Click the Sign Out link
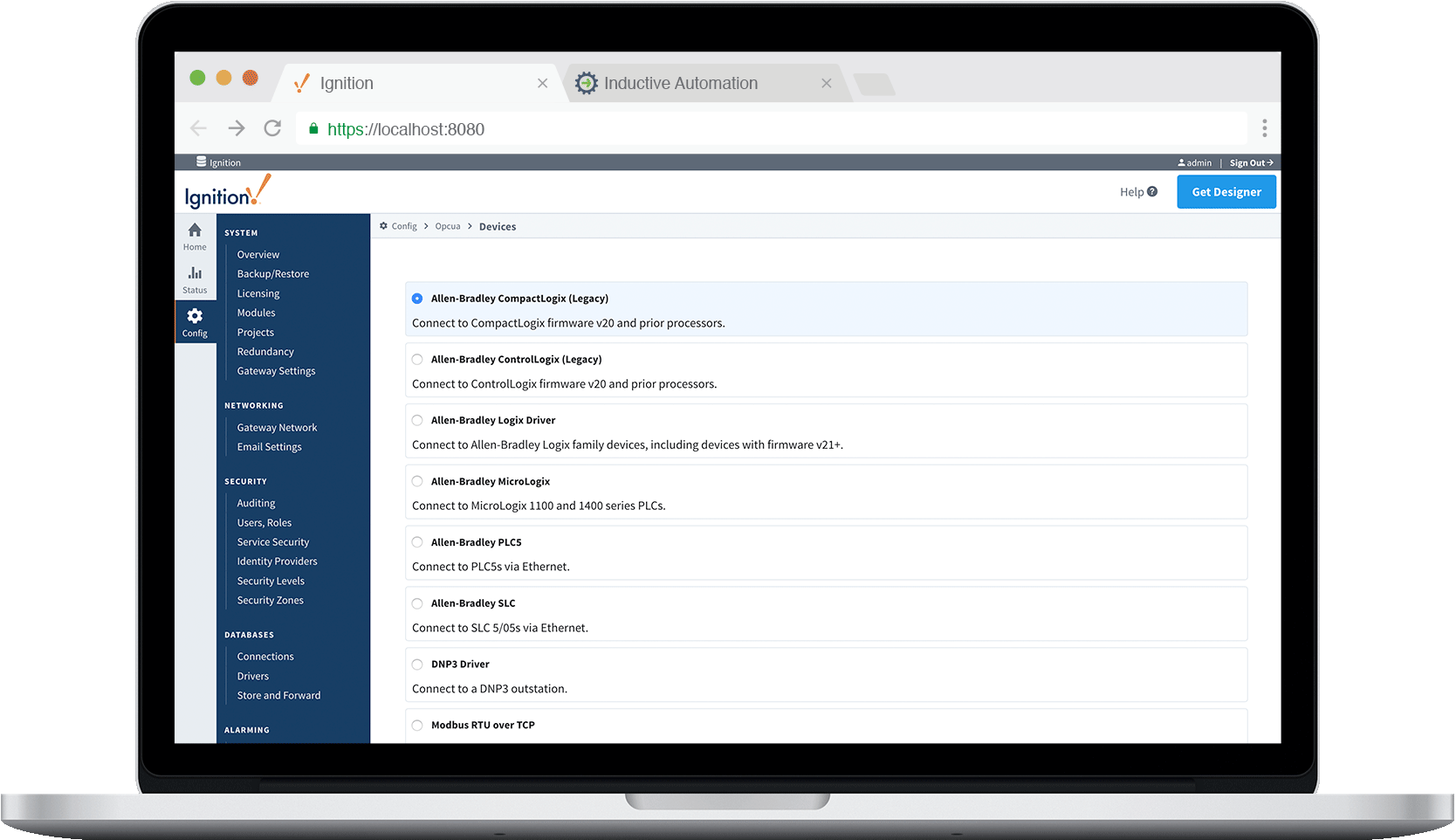 (x=1251, y=163)
